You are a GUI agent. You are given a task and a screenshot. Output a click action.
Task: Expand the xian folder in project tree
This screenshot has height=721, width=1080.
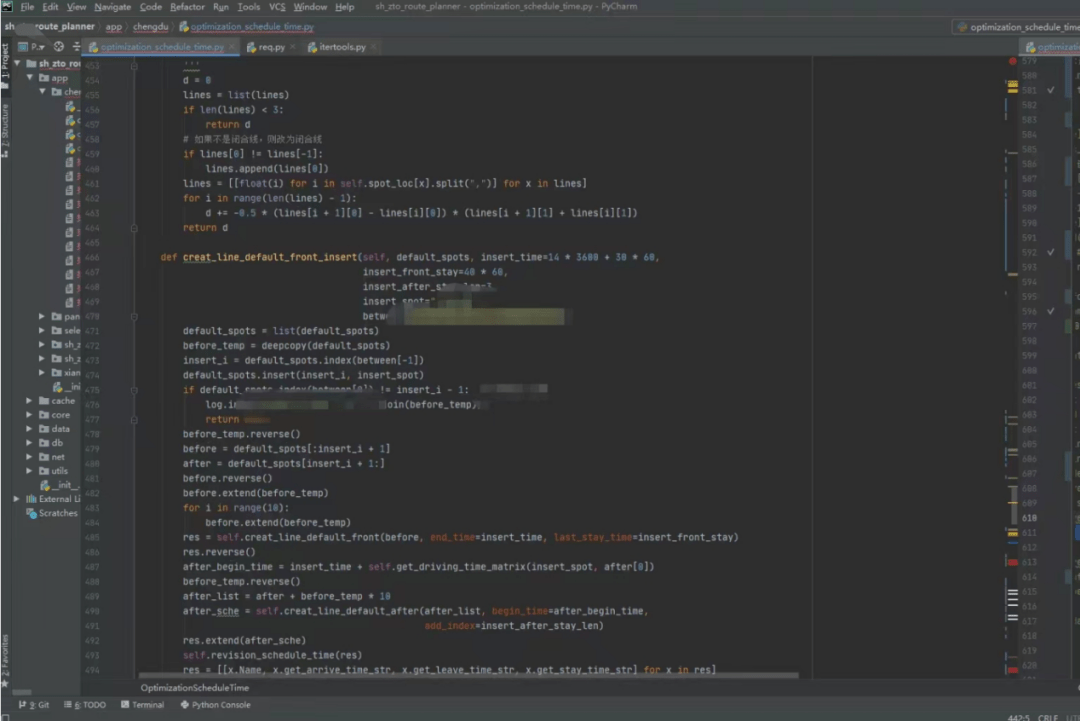(x=42, y=373)
